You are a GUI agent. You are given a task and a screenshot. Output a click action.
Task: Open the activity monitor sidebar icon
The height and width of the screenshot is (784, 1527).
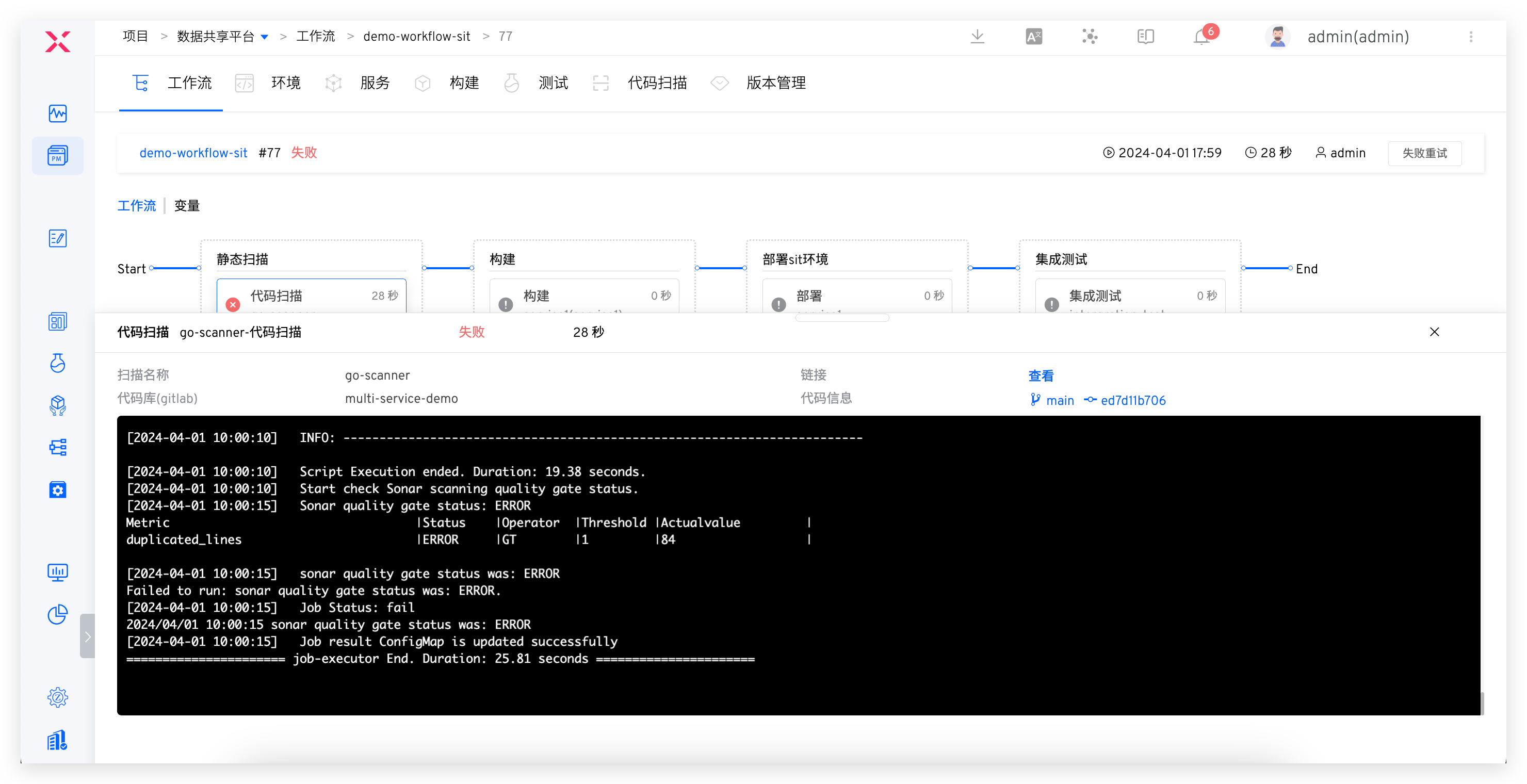[x=57, y=113]
